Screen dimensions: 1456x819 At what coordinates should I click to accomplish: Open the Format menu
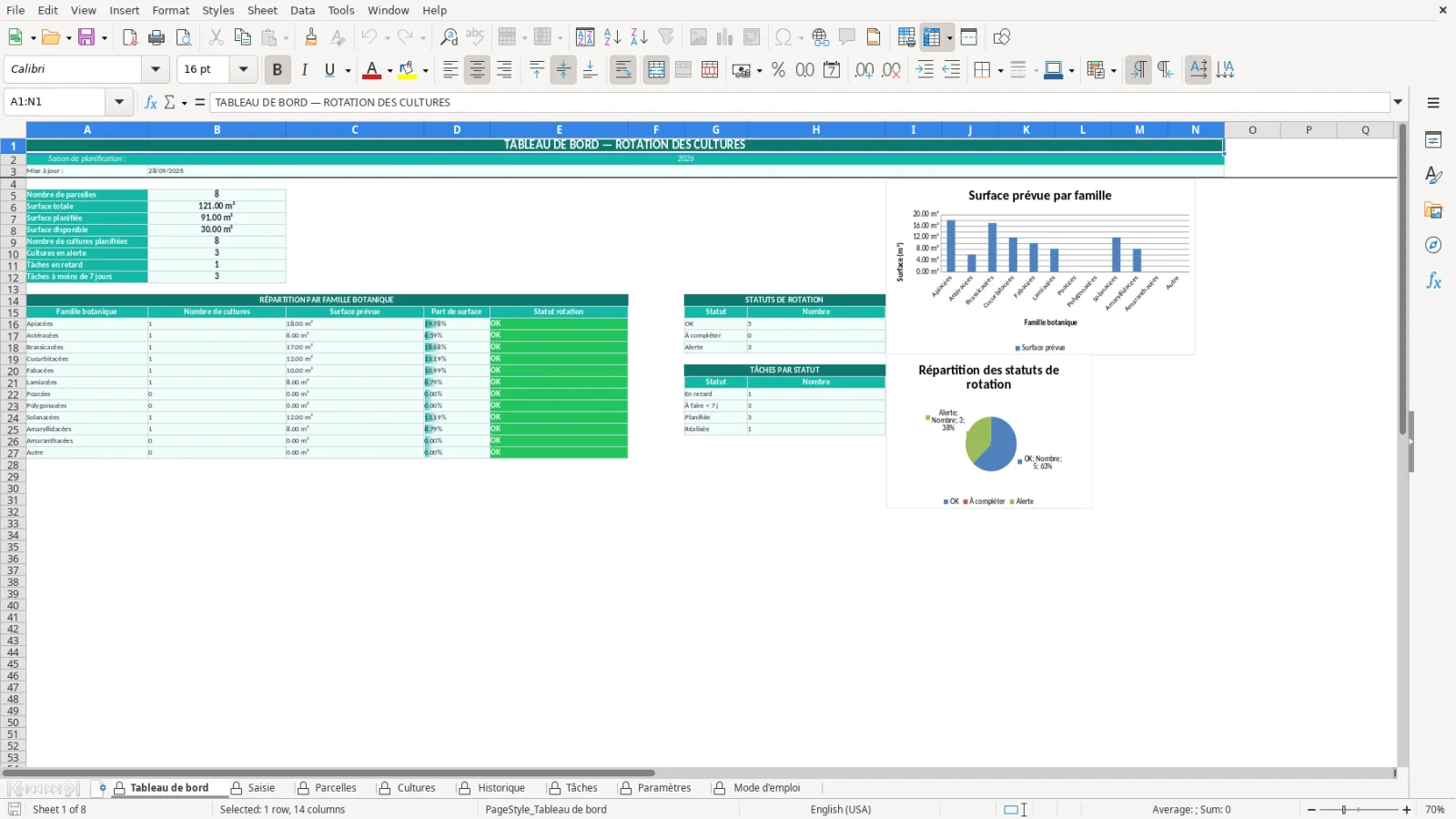170,10
